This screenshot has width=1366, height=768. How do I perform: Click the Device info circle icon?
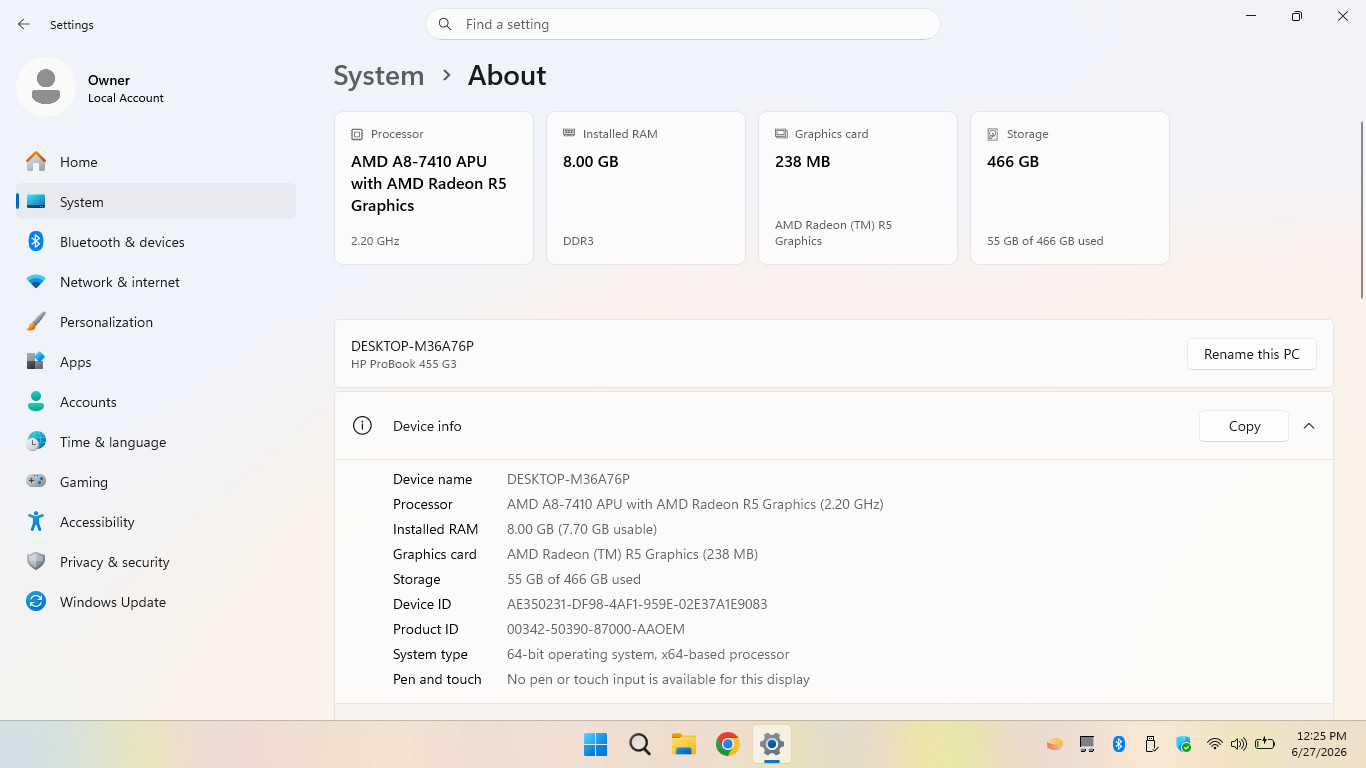pos(362,426)
